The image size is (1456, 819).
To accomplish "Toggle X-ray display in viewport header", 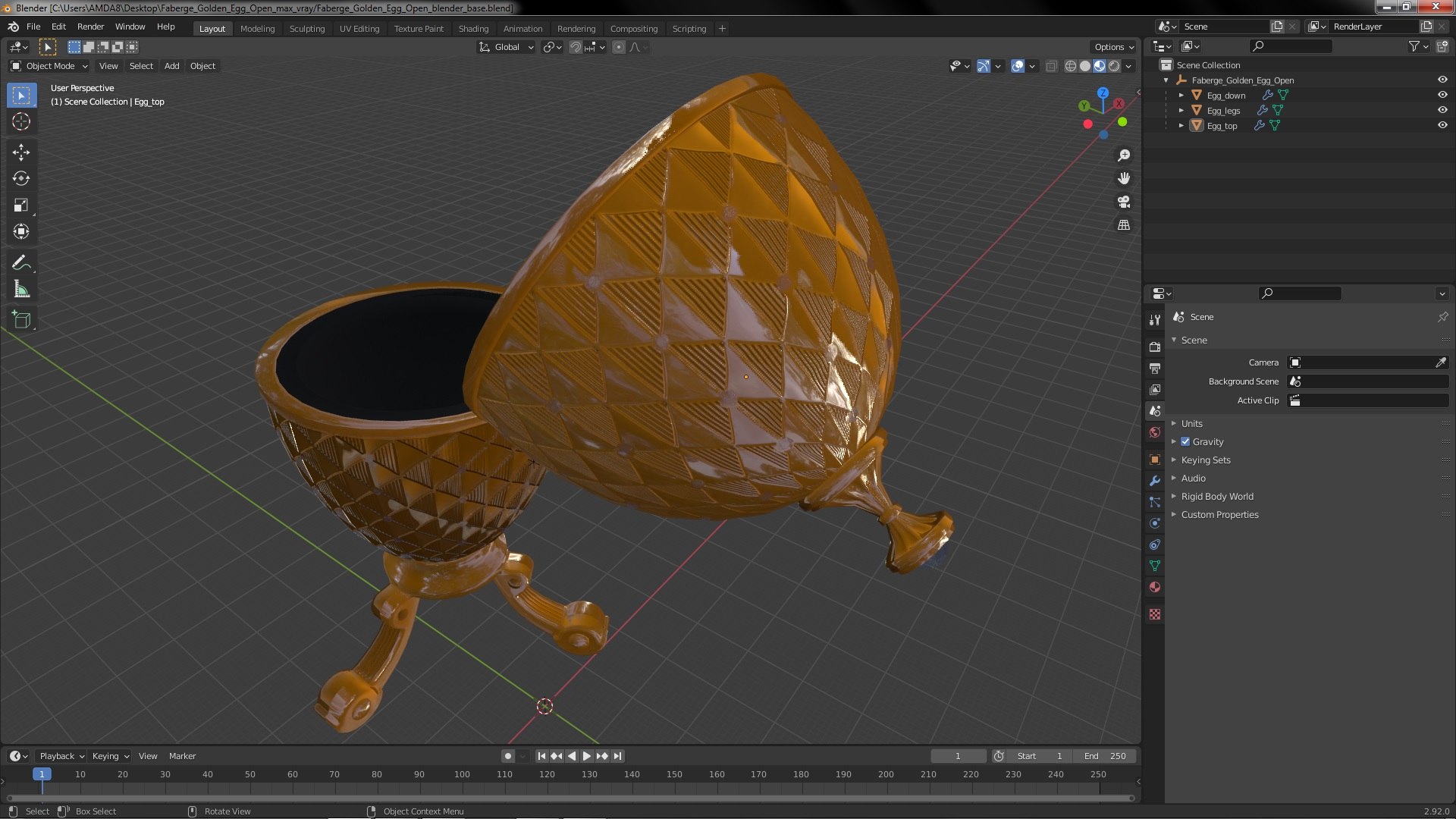I will [1051, 66].
